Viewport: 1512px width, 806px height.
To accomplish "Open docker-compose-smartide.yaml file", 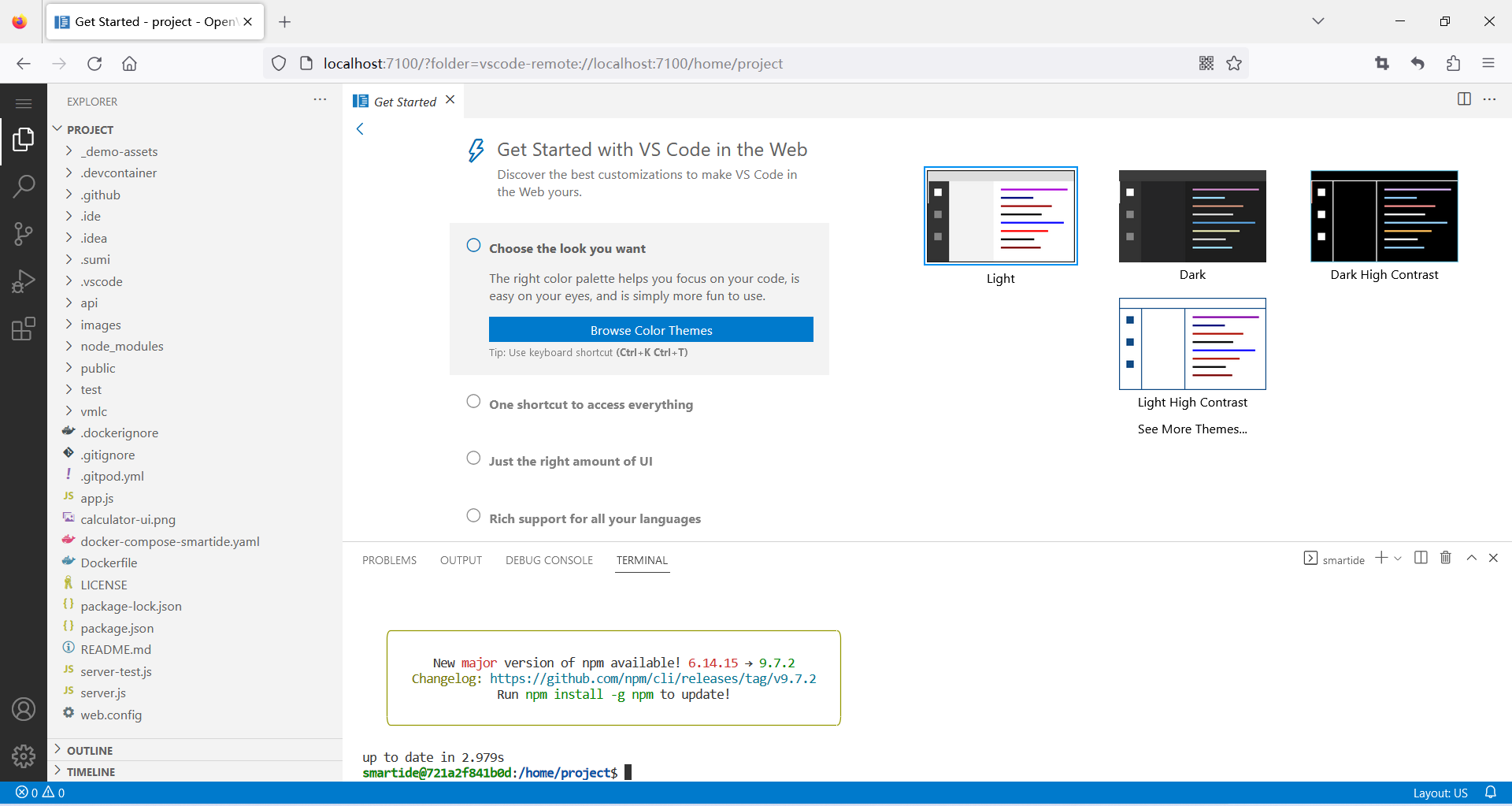I will coord(195,541).
